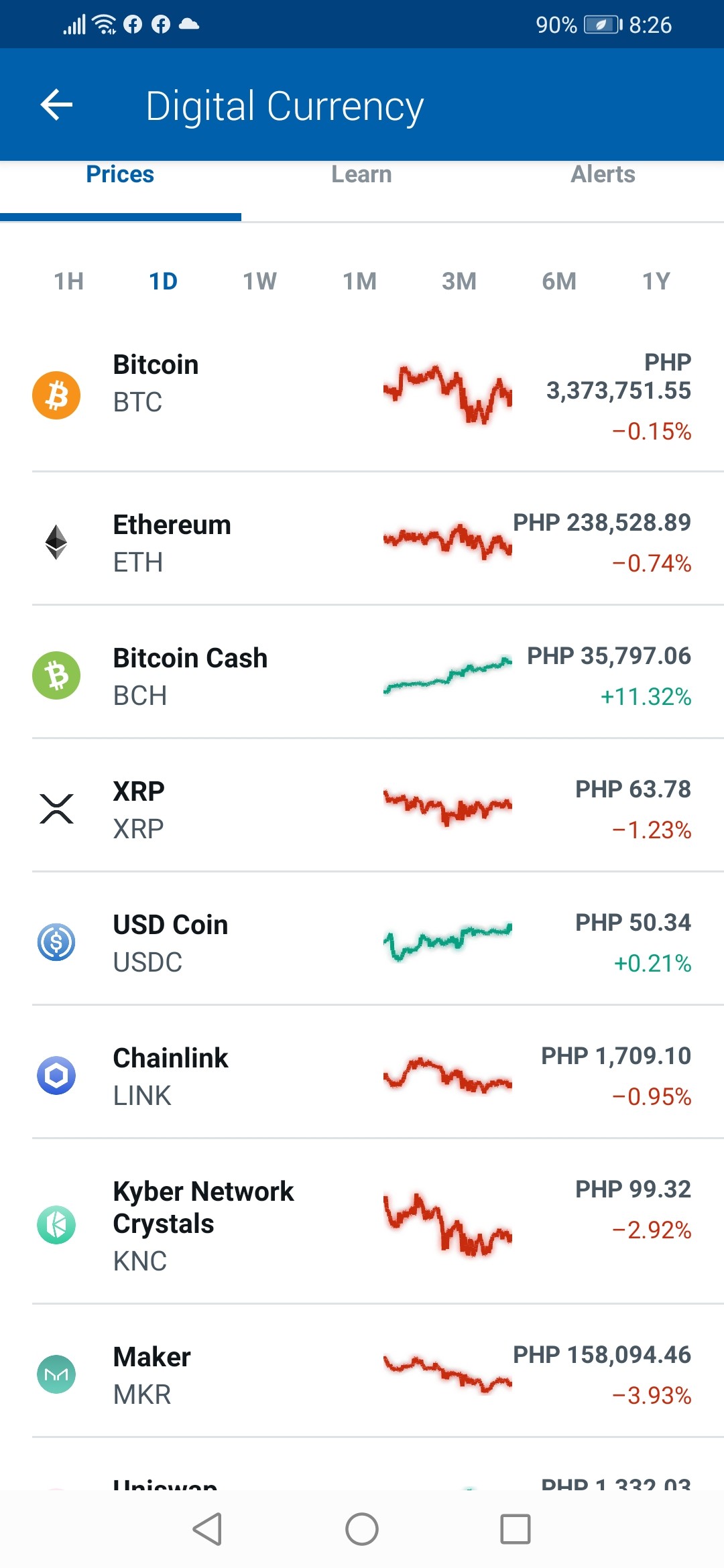Viewport: 724px width, 1568px height.
Task: Choose the 1W time range
Action: [259, 281]
